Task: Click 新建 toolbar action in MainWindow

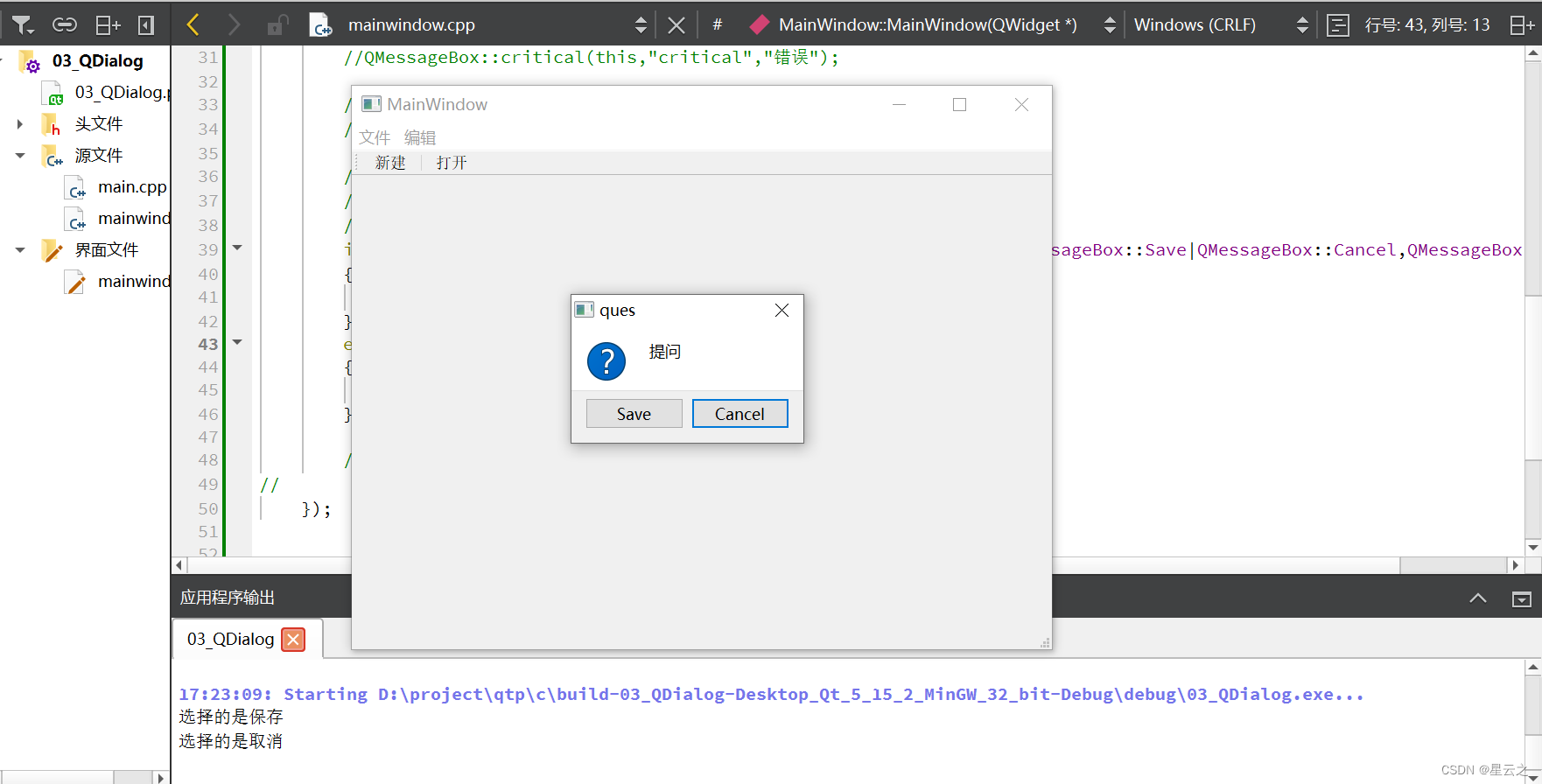Action: click(390, 163)
